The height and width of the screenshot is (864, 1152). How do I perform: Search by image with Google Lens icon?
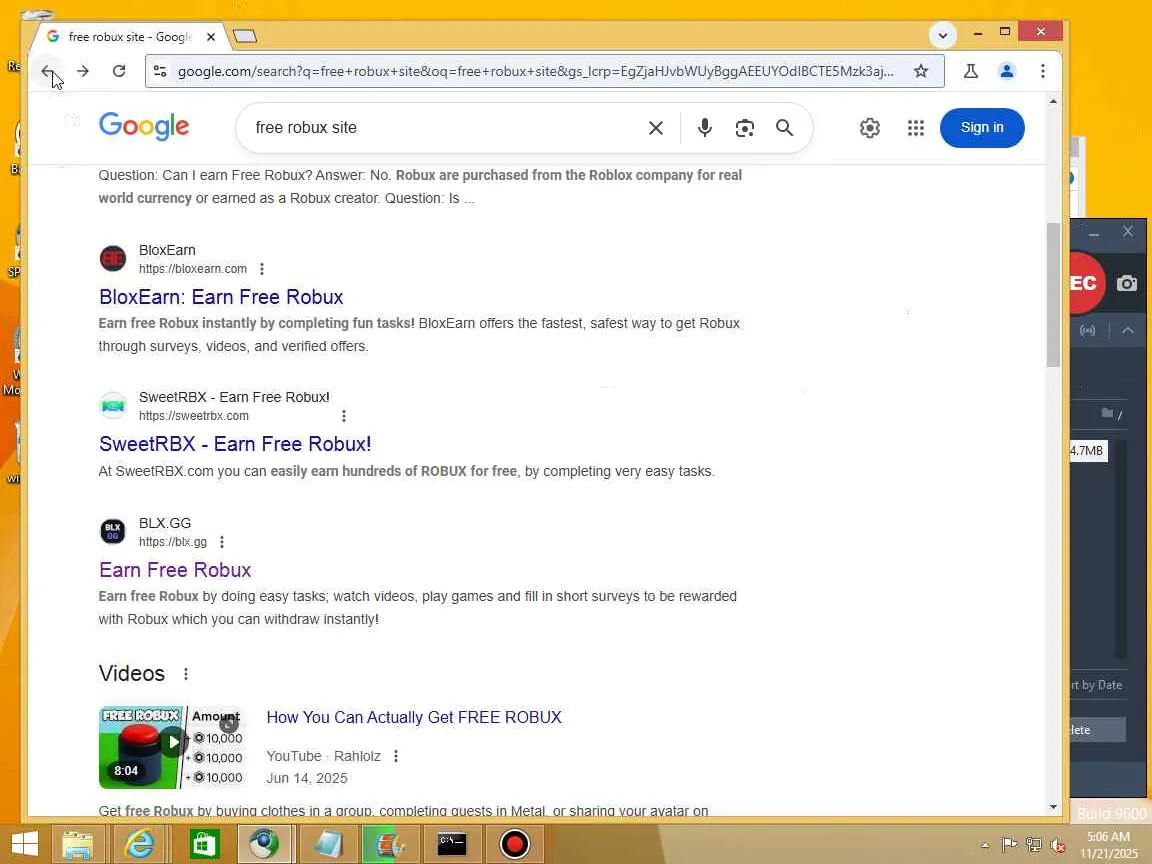(x=745, y=128)
